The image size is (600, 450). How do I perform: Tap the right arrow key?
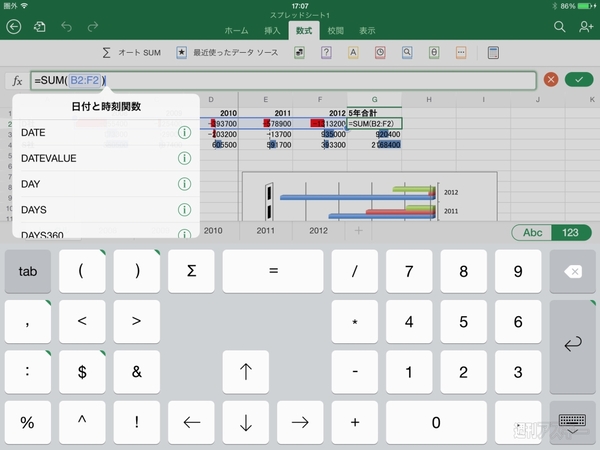pos(300,422)
